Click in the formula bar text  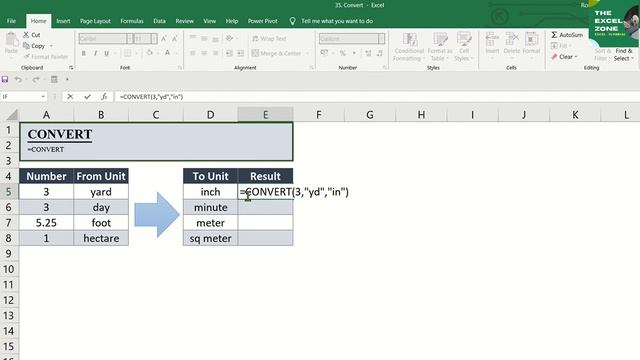point(151,97)
